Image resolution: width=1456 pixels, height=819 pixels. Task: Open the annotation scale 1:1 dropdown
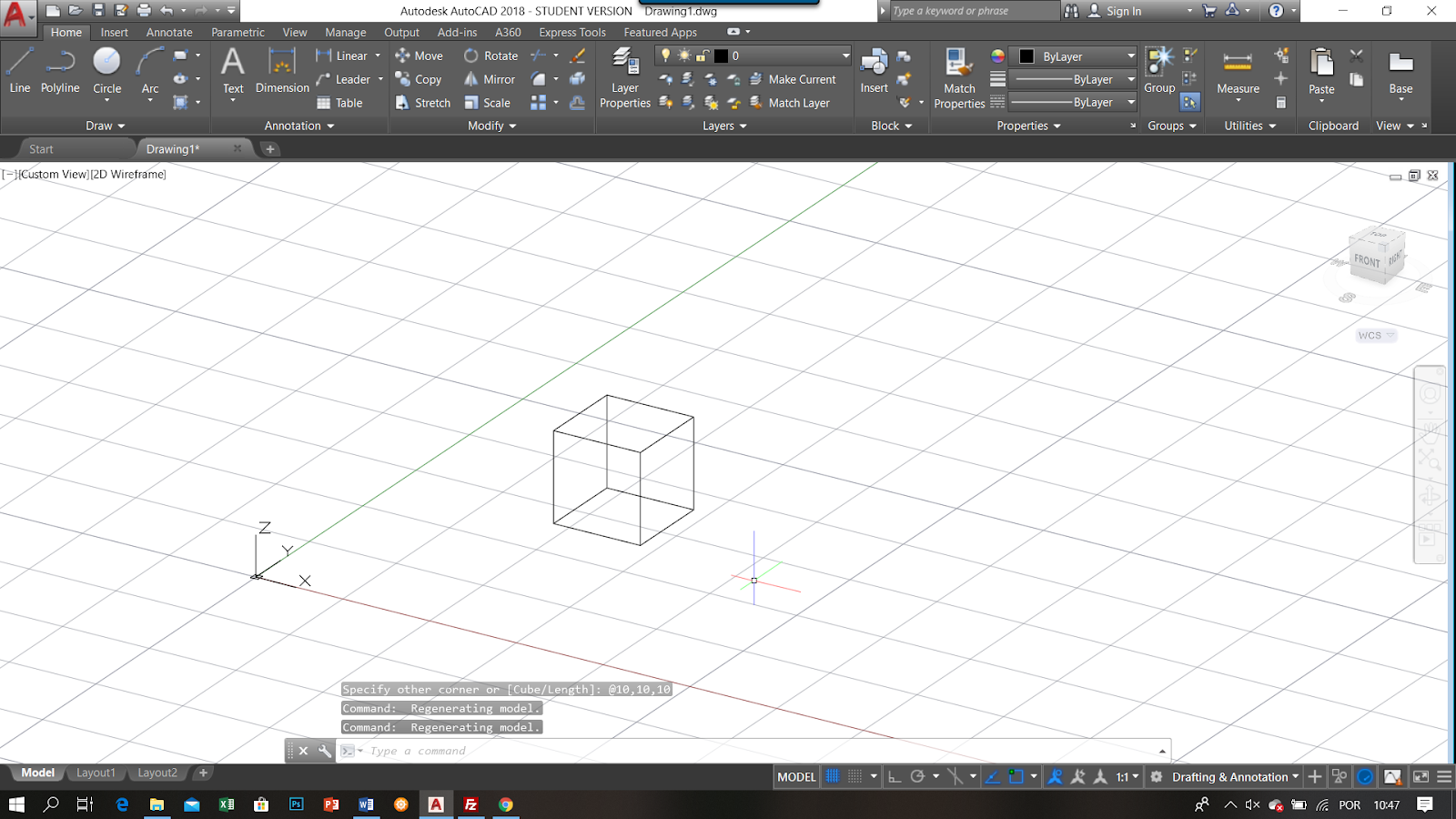pyautogui.click(x=1127, y=776)
